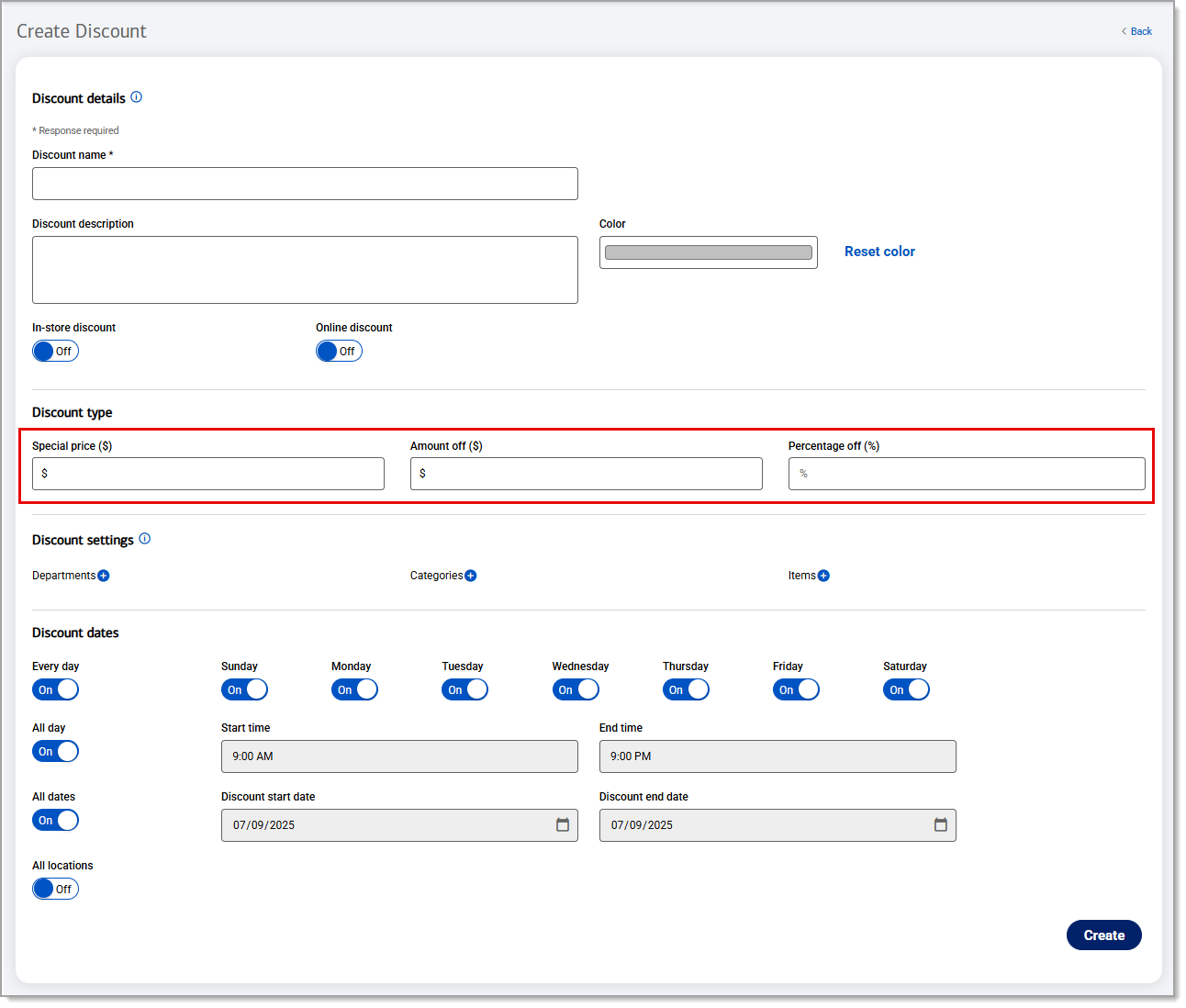Open the Discount start date calendar icon
Image resolution: width=1186 pixels, height=1008 pixels.
pos(563,824)
